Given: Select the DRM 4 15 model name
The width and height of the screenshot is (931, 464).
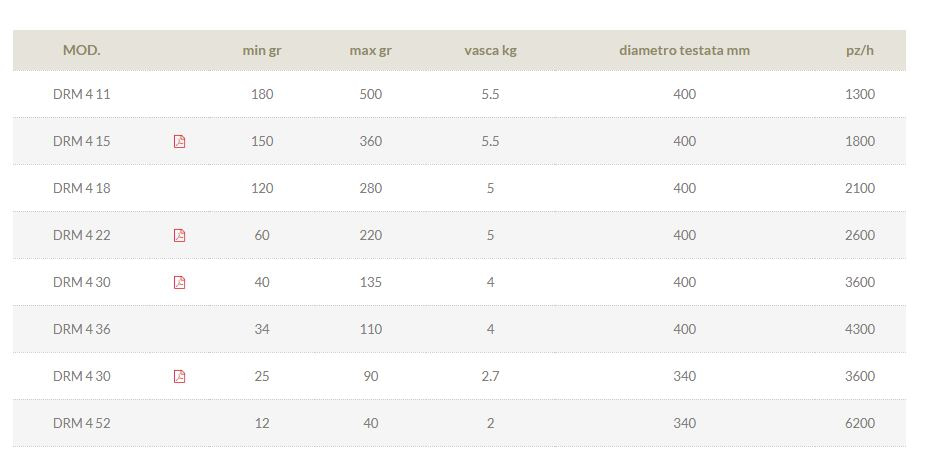Looking at the screenshot, I should click(82, 141).
